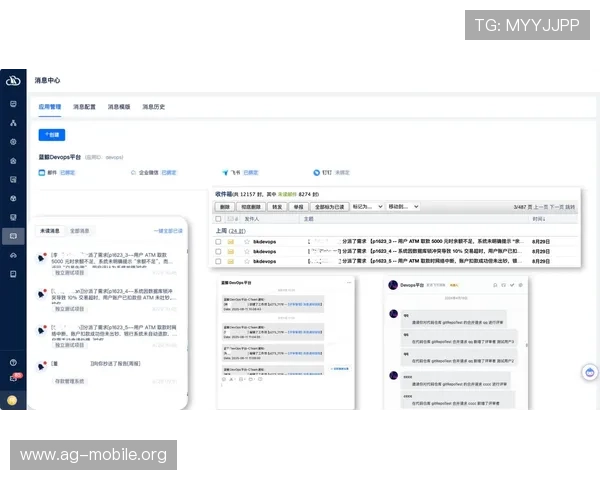Click bell icon in Devops平台 chat header
Screen dimensions: 600x480
click(495, 285)
